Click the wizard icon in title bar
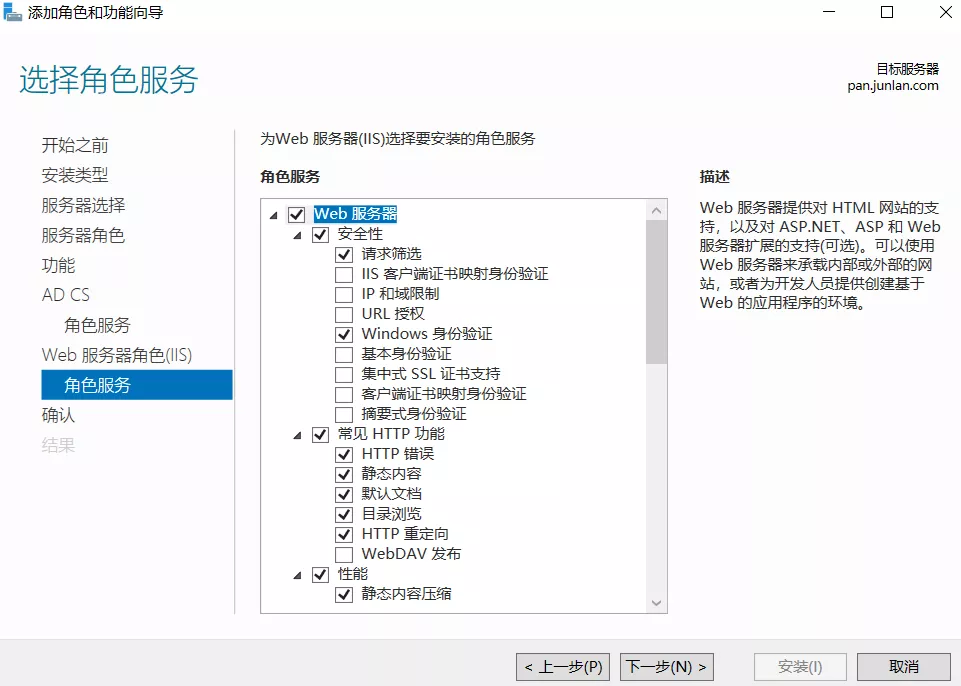The height and width of the screenshot is (686, 961). point(13,13)
